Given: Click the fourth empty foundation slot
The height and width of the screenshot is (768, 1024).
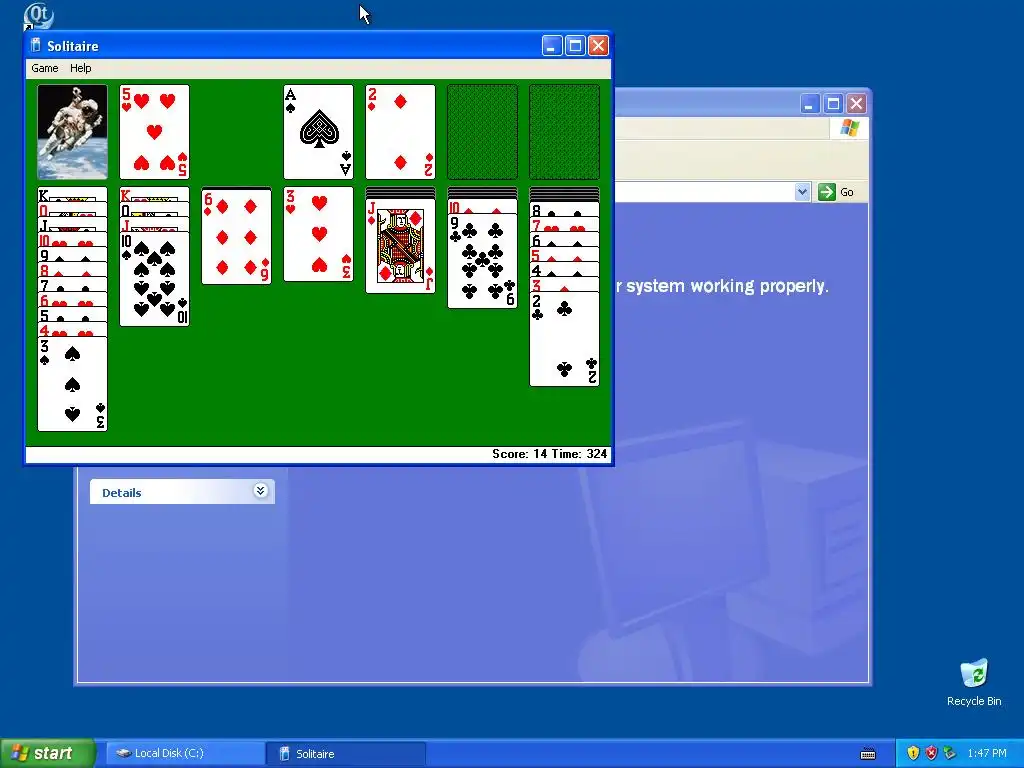Looking at the screenshot, I should tap(564, 132).
